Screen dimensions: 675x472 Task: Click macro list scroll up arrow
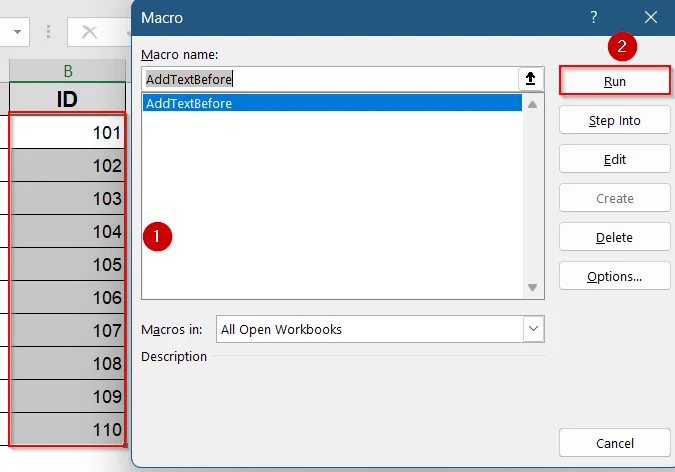[533, 104]
